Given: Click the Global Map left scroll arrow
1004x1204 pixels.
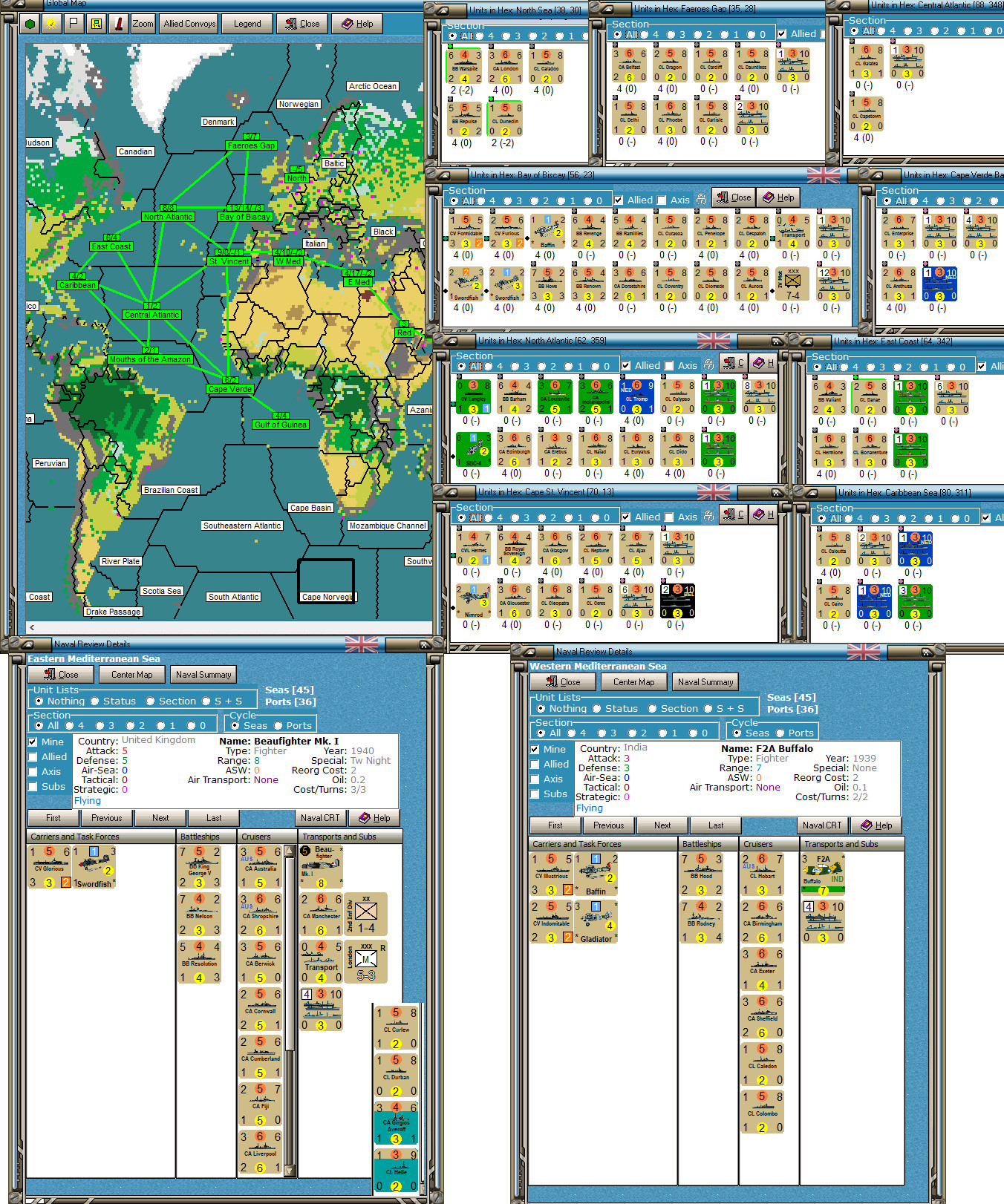Looking at the screenshot, I should 32,627.
